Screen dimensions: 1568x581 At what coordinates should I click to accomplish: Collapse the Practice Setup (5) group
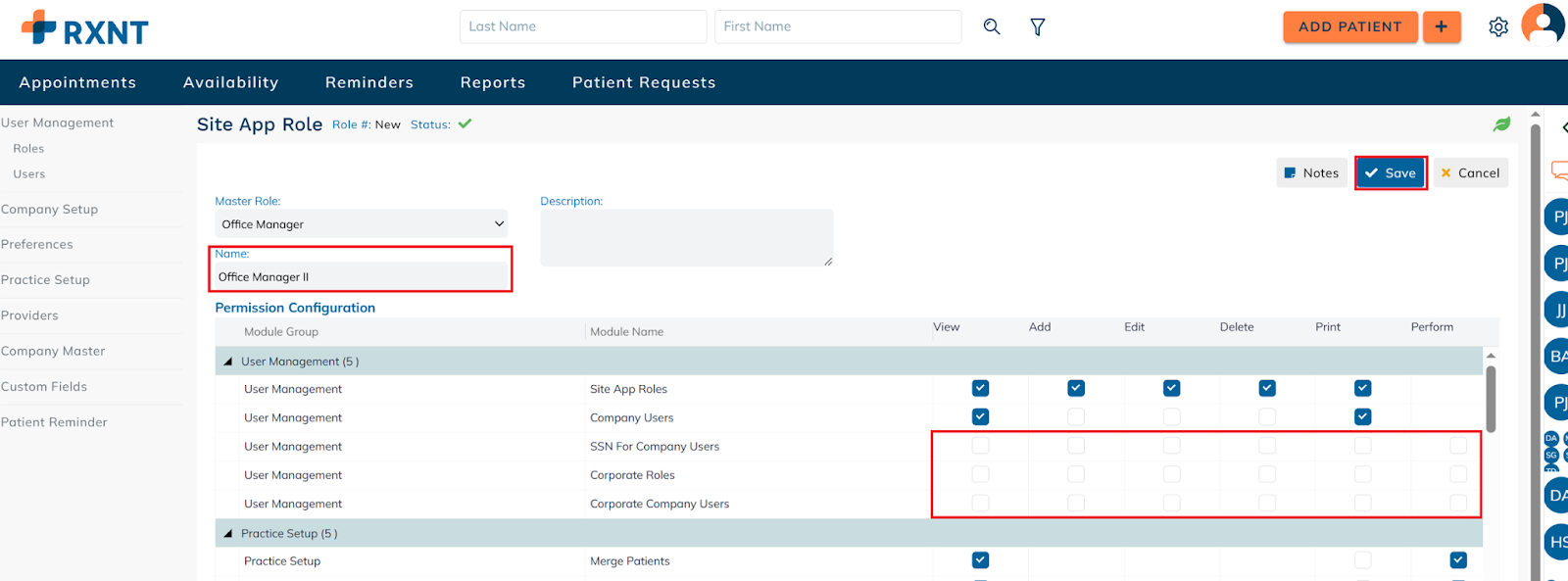tap(228, 534)
